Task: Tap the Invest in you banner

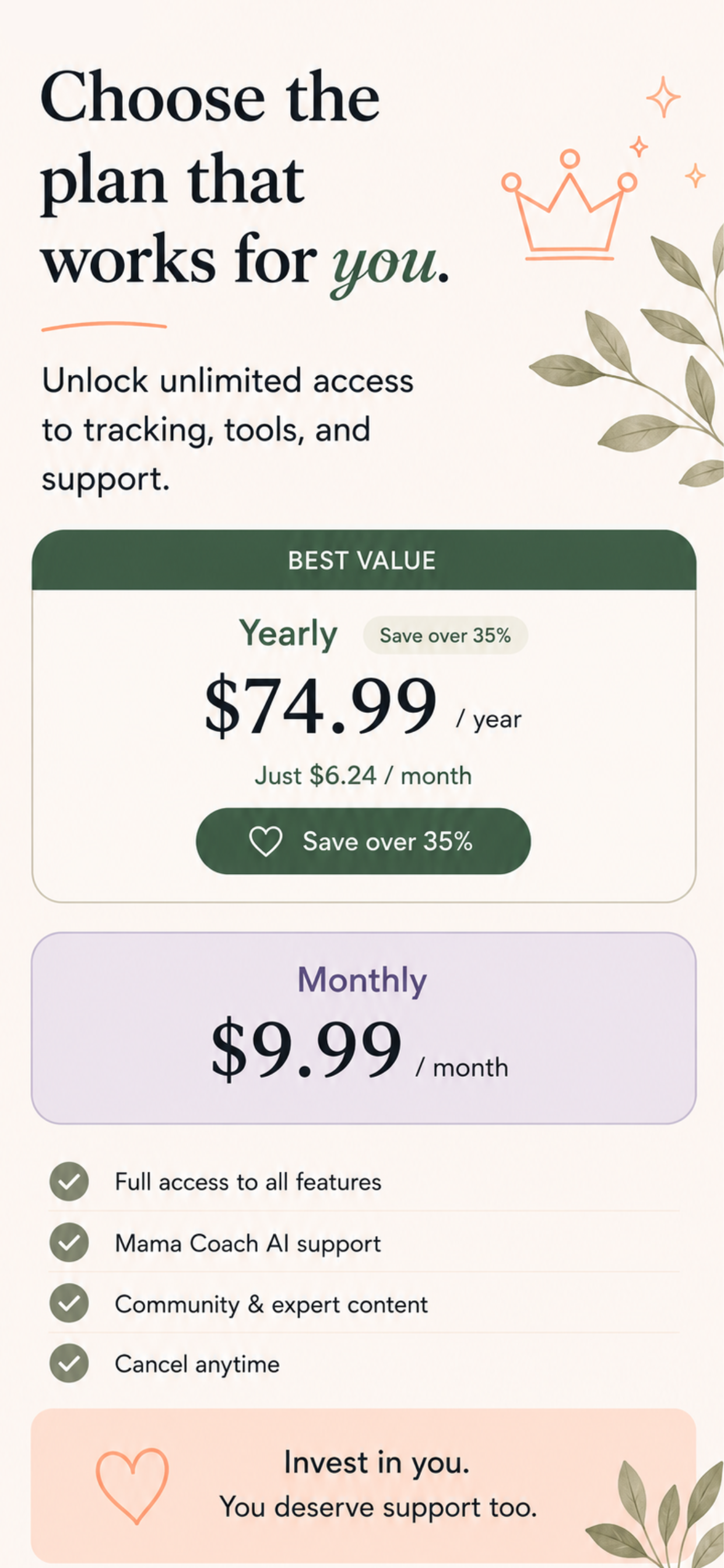Action: [363, 1485]
